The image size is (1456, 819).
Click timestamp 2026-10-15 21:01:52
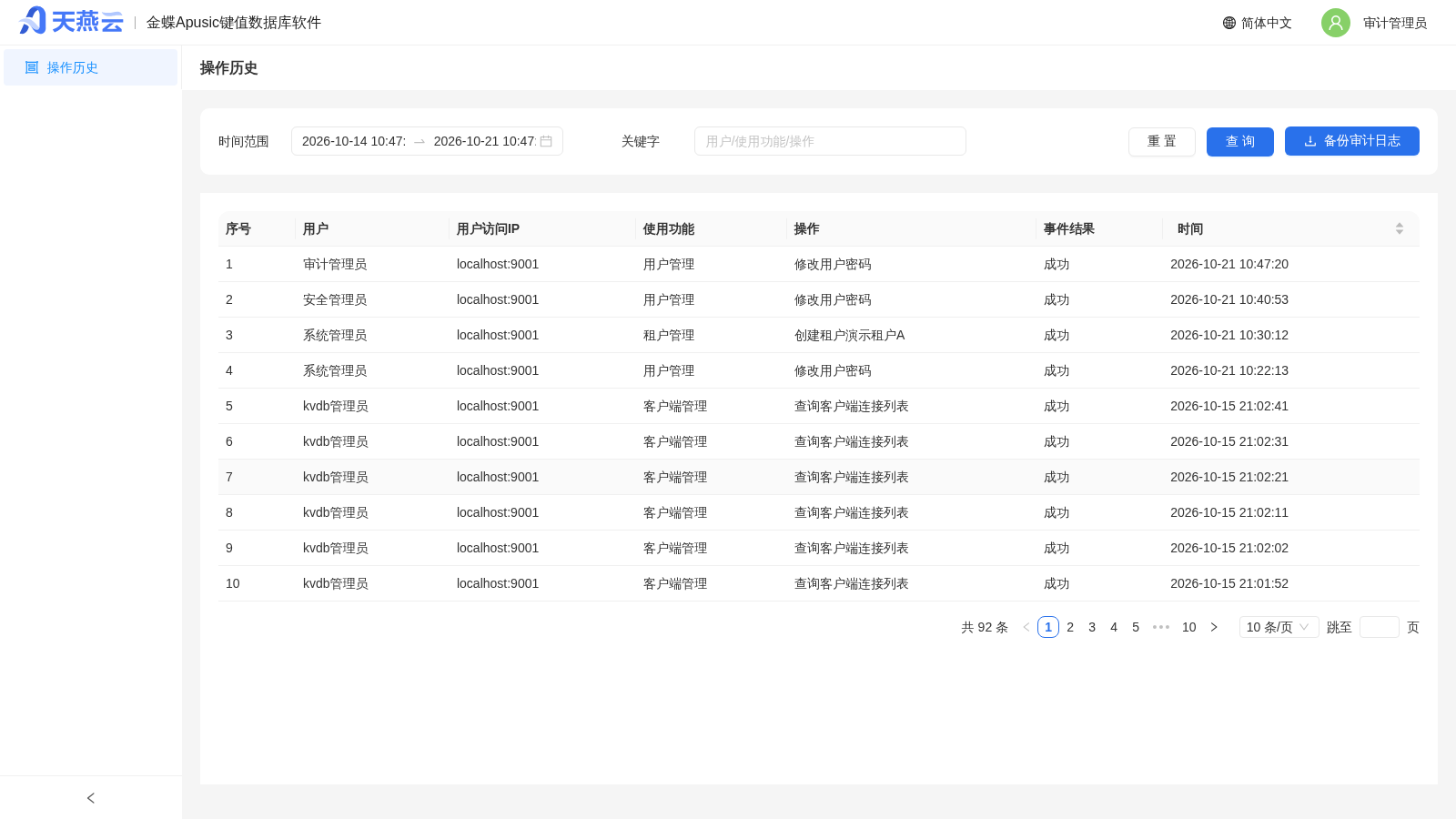1229,583
